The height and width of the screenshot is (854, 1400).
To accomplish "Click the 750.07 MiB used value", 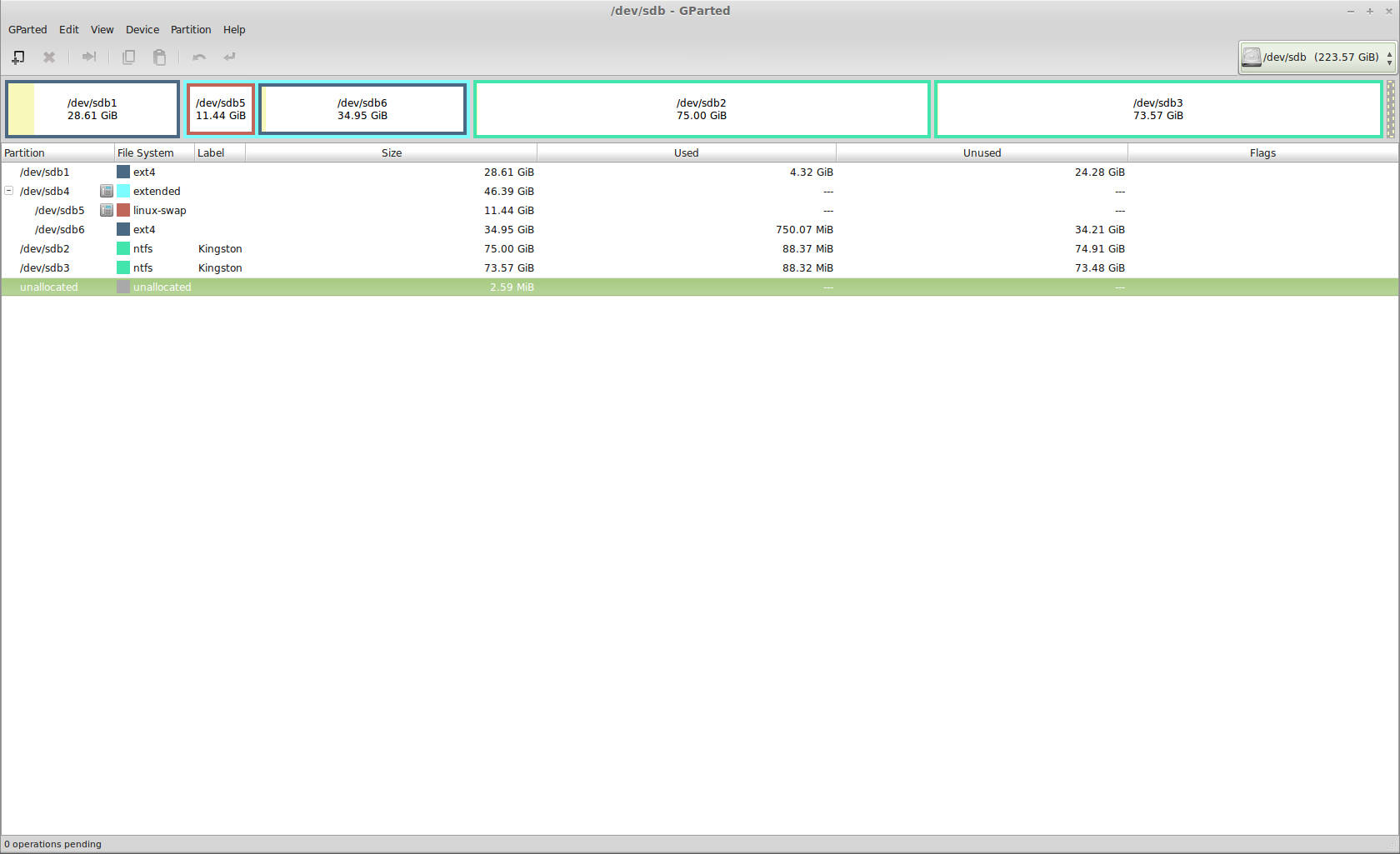I will [804, 229].
